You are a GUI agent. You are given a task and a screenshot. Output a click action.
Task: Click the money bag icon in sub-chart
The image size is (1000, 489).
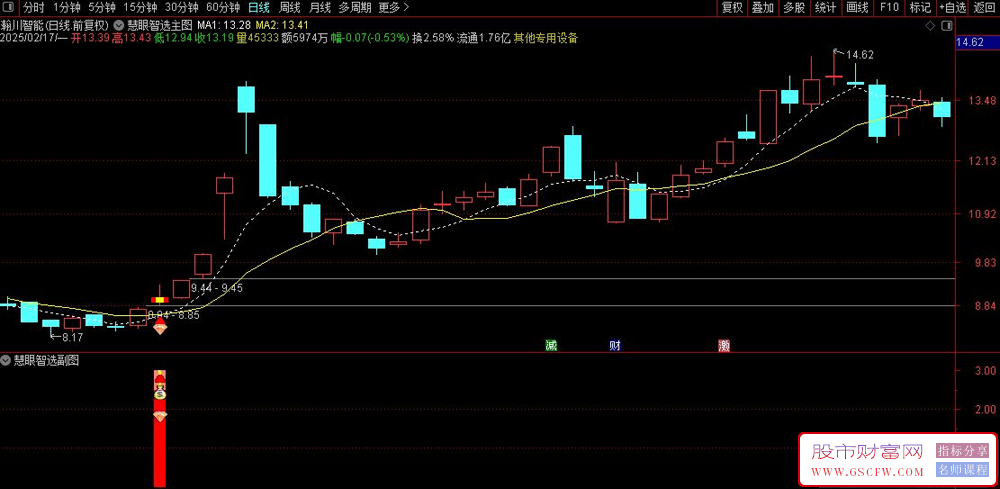[159, 395]
